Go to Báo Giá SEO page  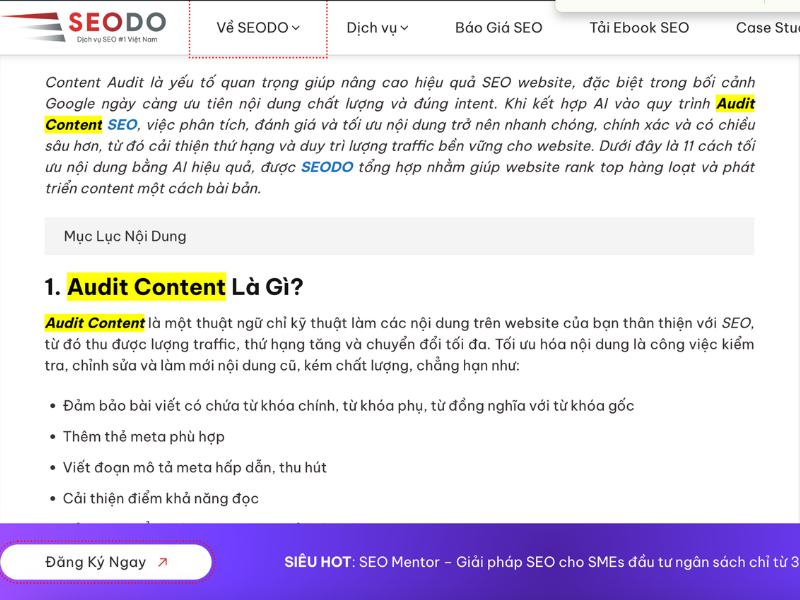[498, 28]
